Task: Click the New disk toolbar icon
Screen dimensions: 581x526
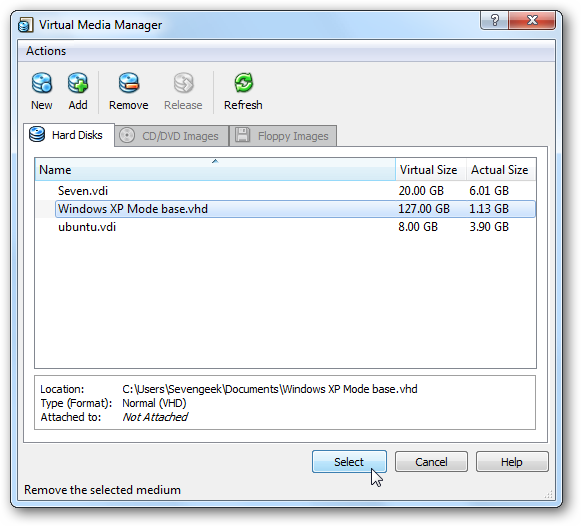Action: click(42, 82)
